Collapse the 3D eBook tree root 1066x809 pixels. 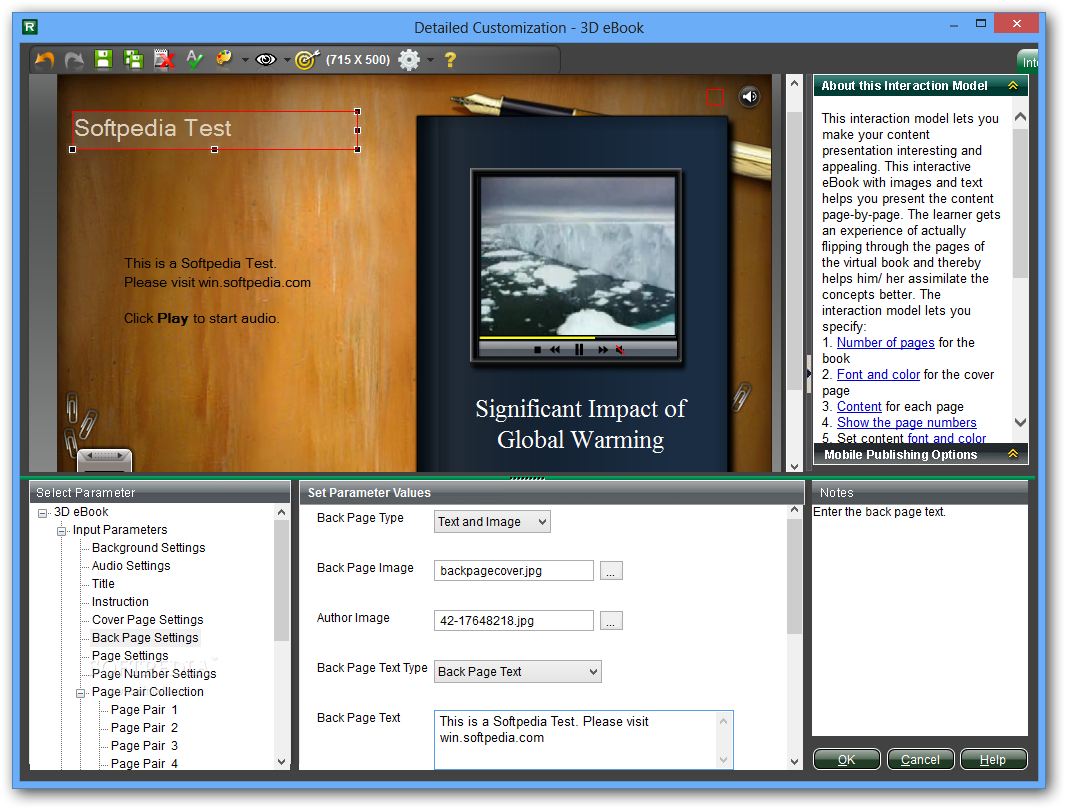point(43,513)
